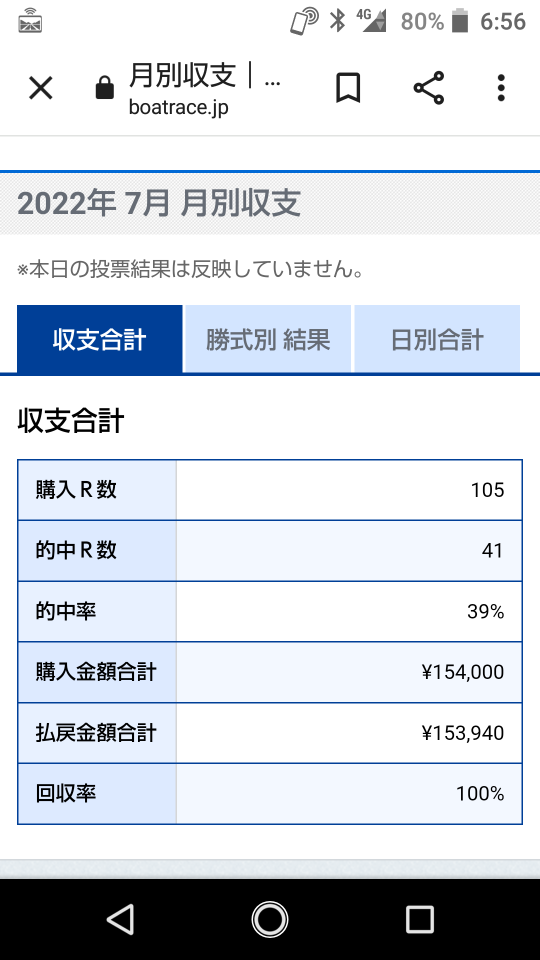540x960 pixels.
Task: Tap the 2022年 7月 月別収支 heading
Action: pos(159,203)
